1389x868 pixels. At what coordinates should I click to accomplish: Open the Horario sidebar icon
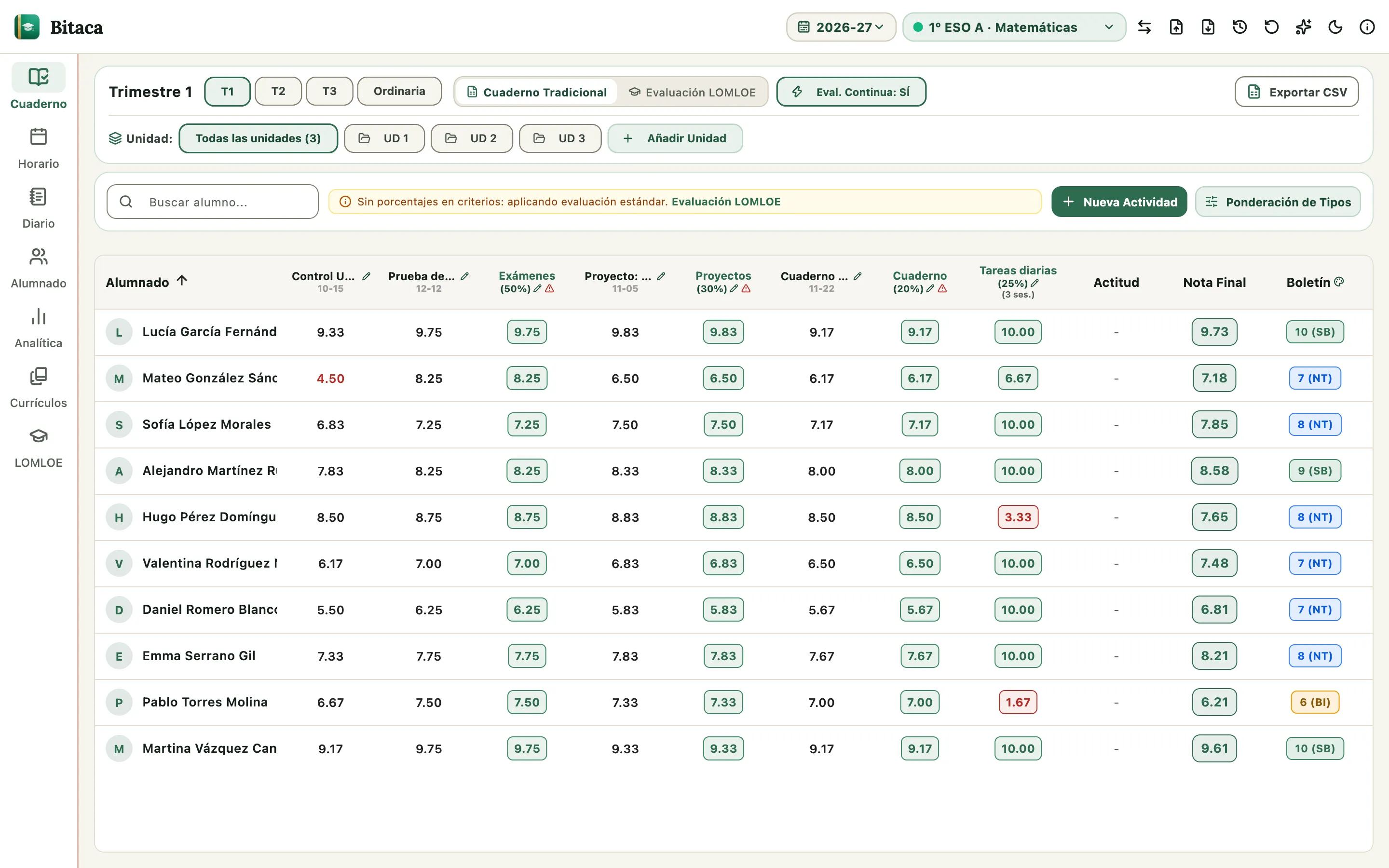coord(38,137)
